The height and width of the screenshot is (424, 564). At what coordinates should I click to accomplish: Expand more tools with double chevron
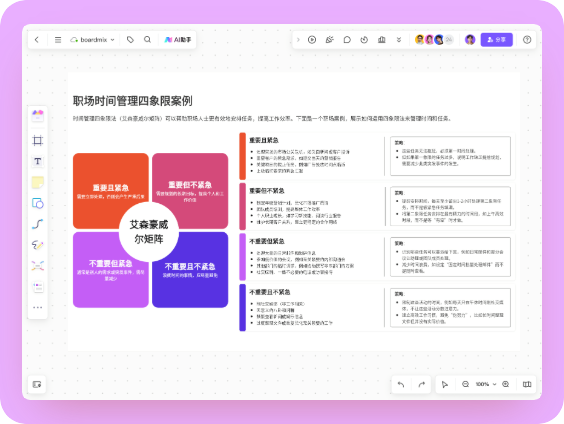point(399,40)
